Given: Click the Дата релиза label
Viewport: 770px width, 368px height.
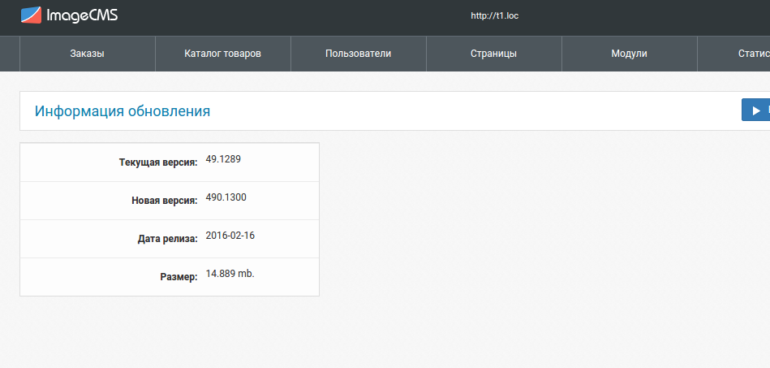Looking at the screenshot, I should [167, 239].
